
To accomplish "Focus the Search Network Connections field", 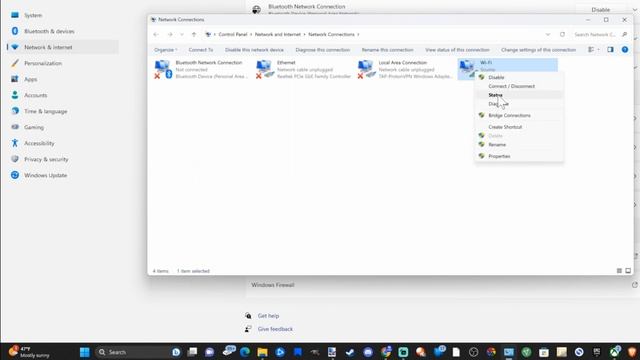I will (595, 34).
